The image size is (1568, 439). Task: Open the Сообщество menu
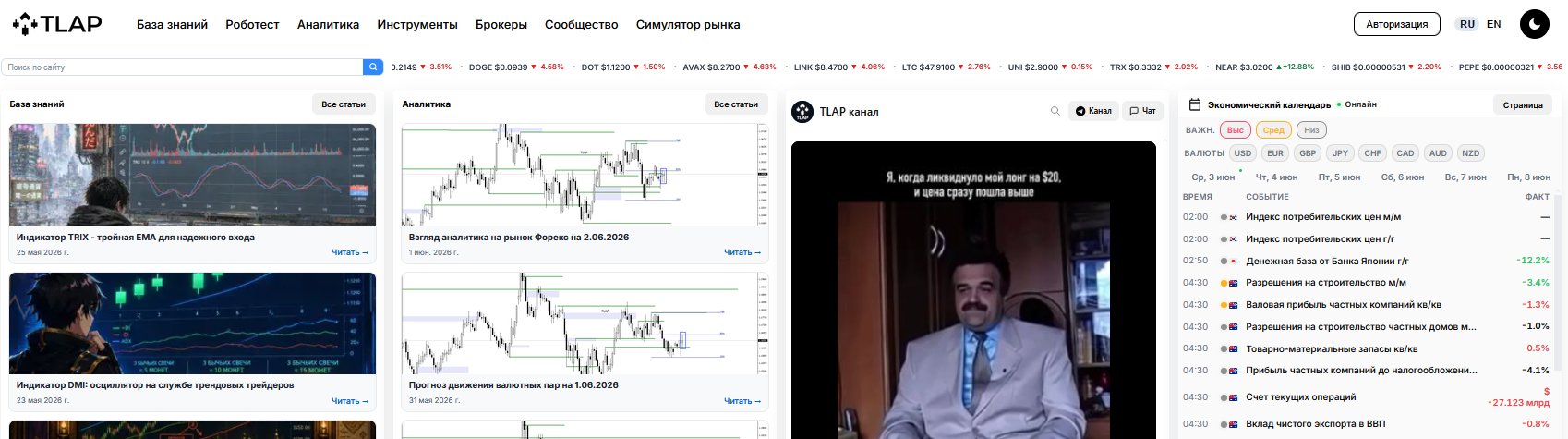582,25
